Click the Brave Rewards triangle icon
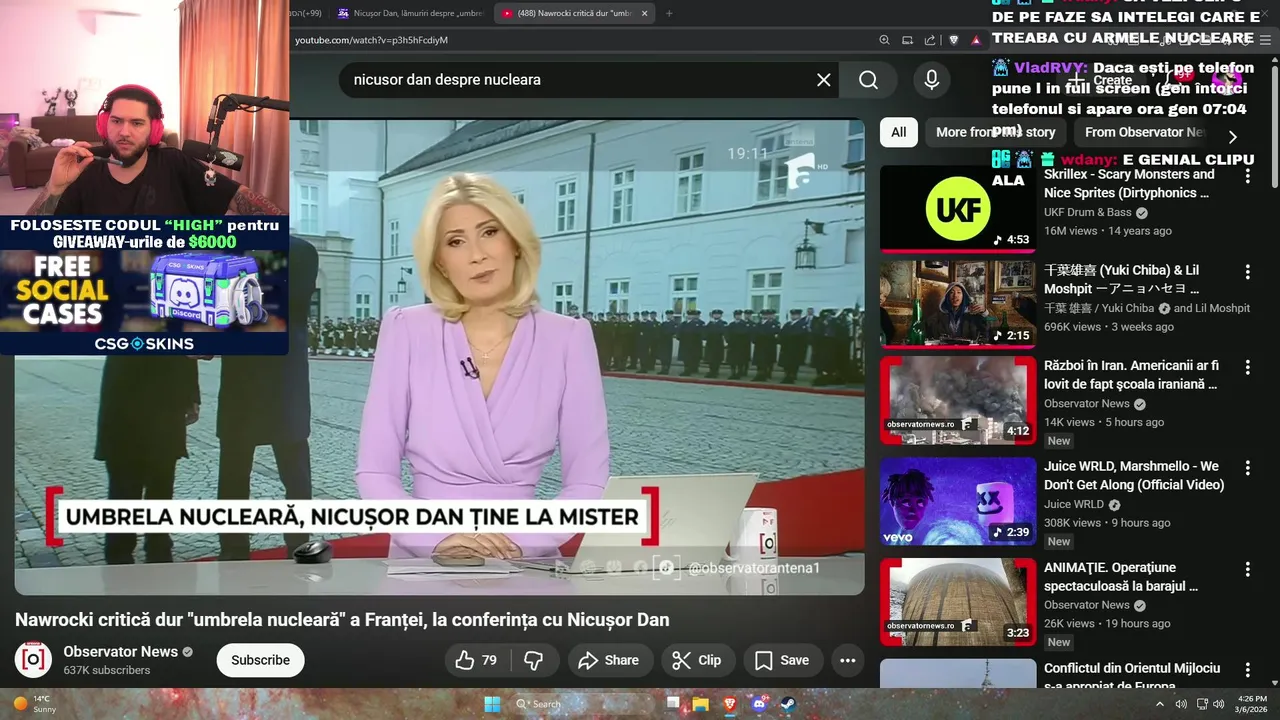 pyautogui.click(x=976, y=40)
